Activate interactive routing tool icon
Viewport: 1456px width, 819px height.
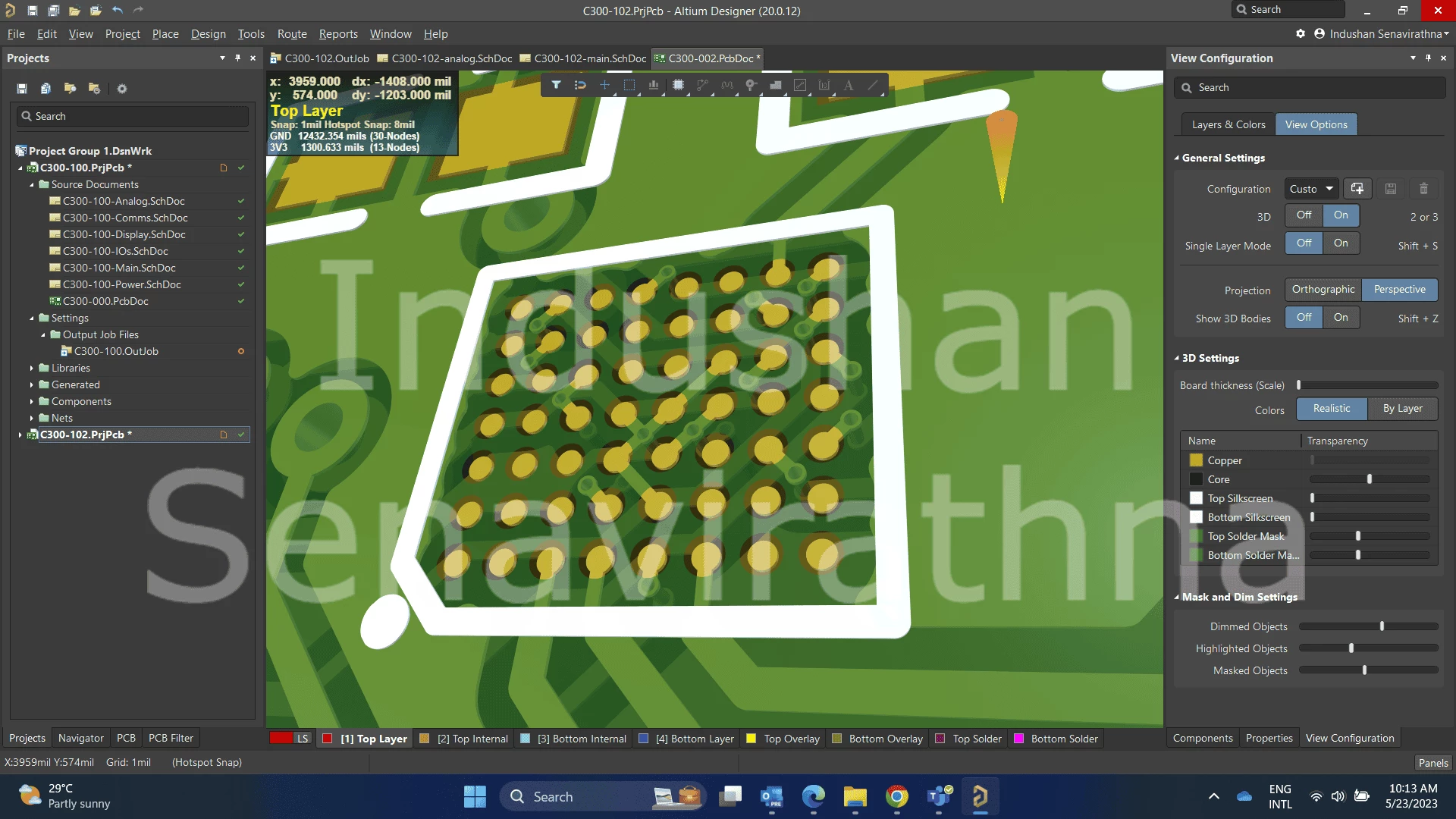pos(703,85)
